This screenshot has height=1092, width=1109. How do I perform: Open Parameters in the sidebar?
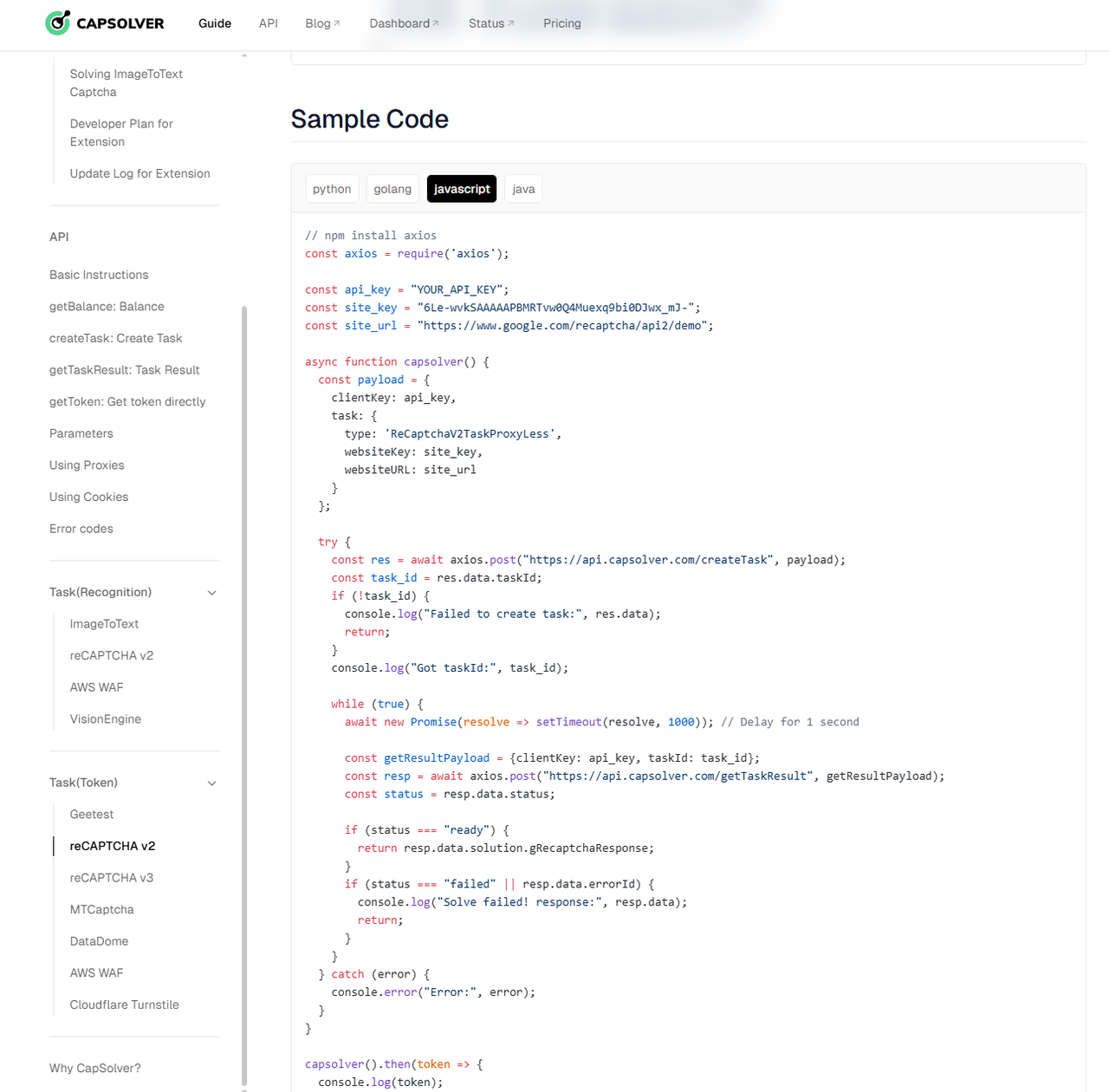(81, 433)
